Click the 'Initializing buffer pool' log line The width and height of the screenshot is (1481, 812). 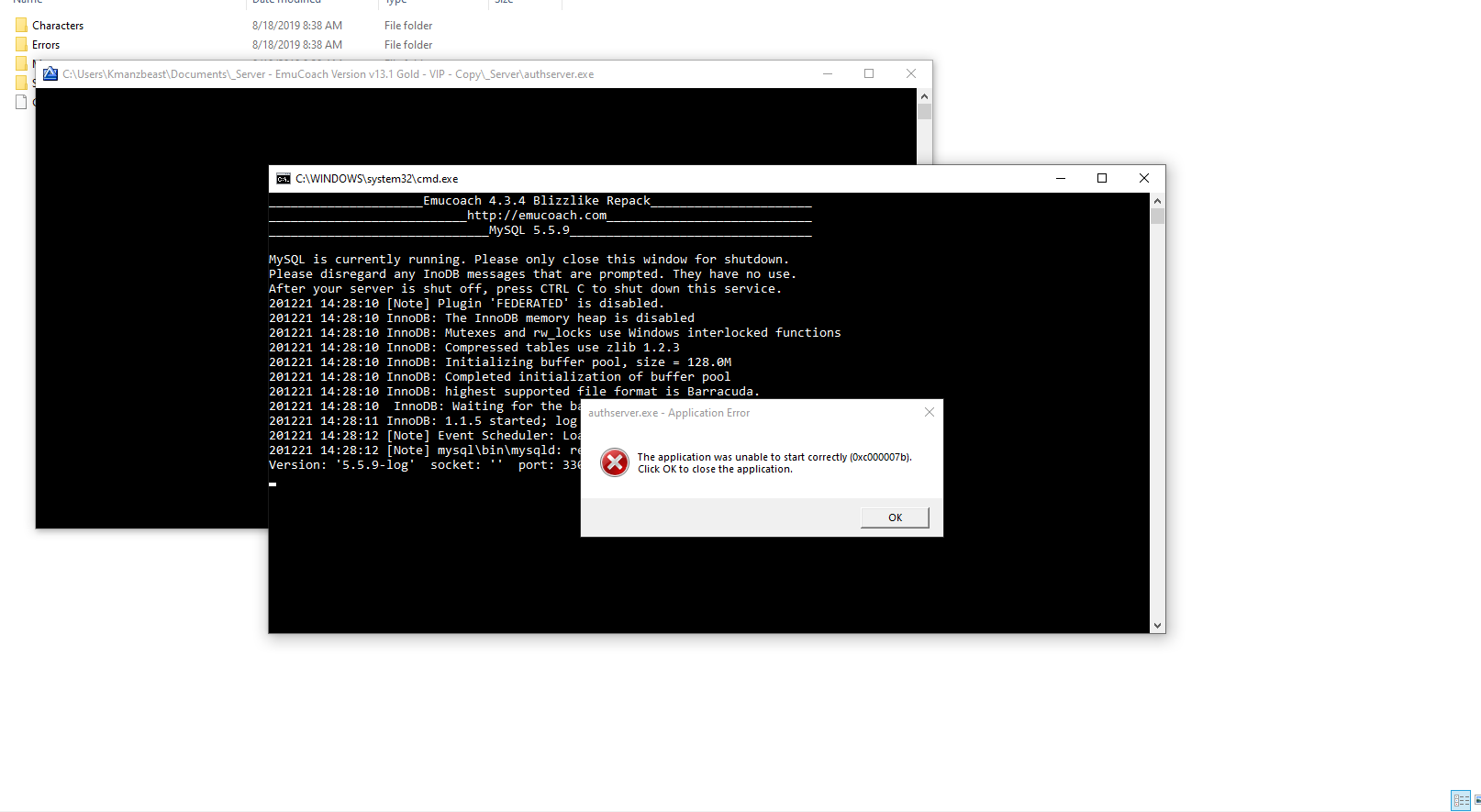pos(500,362)
